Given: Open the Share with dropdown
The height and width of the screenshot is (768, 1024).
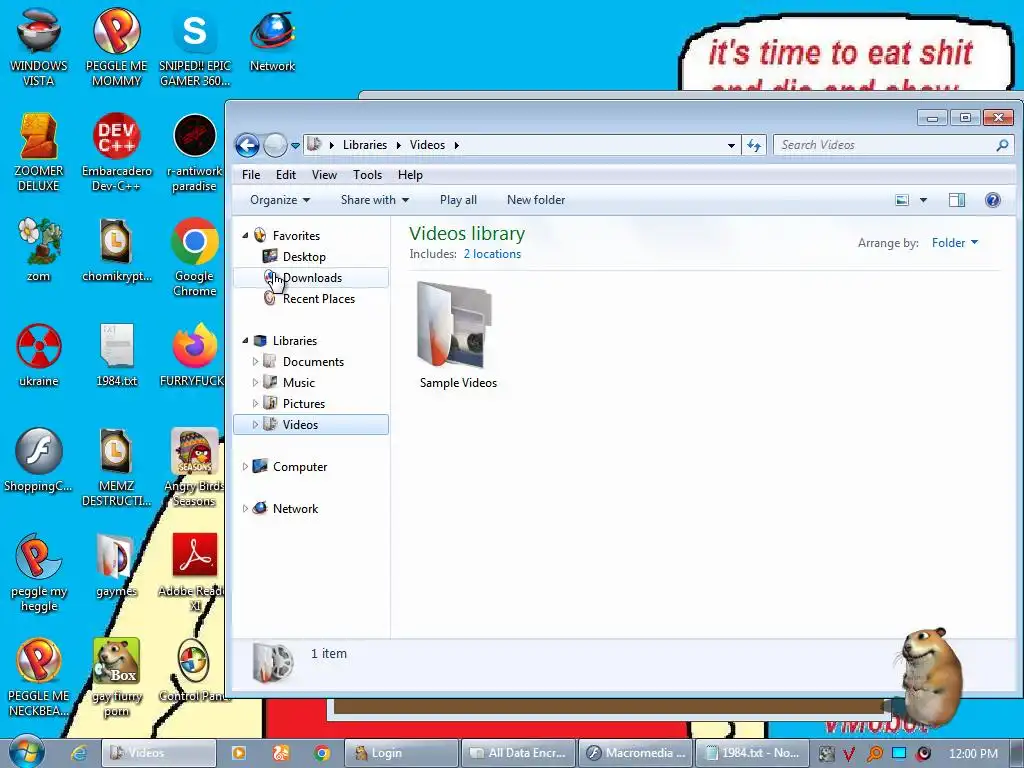Looking at the screenshot, I should coord(375,200).
